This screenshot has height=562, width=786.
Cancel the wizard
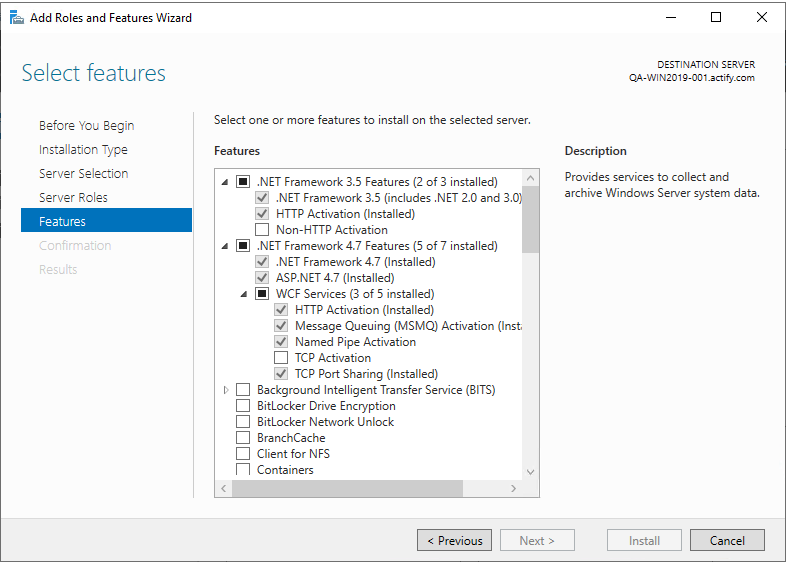(x=727, y=541)
